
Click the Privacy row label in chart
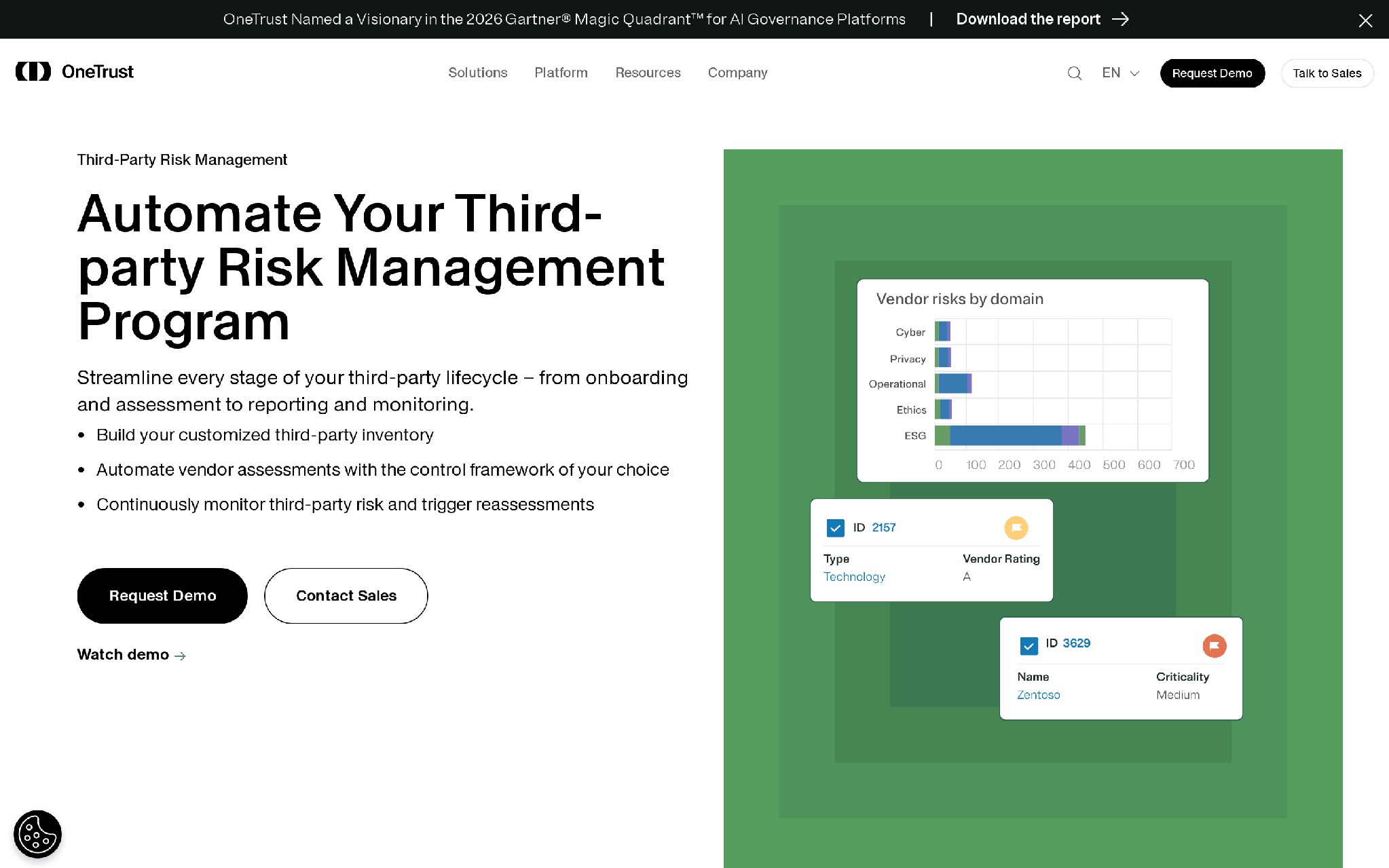[x=908, y=359]
